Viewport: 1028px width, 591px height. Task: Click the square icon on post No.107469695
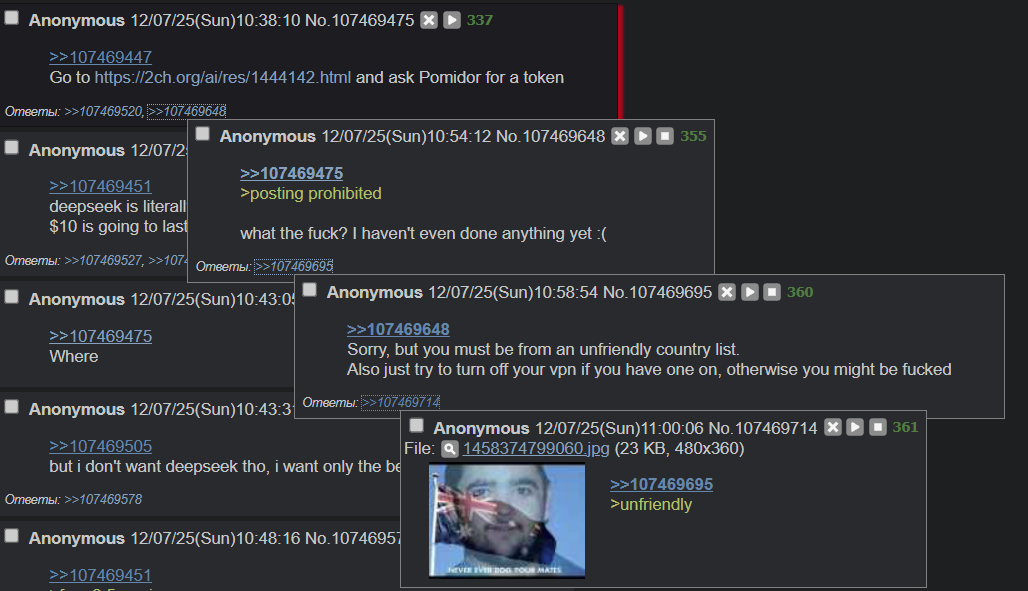[x=772, y=292]
